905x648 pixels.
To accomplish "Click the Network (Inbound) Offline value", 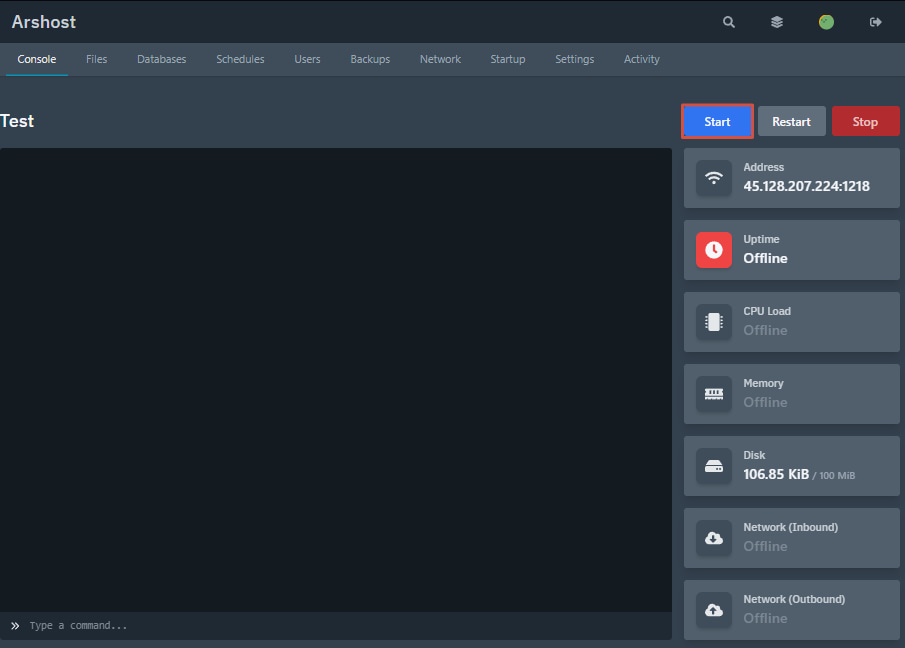I will click(765, 546).
